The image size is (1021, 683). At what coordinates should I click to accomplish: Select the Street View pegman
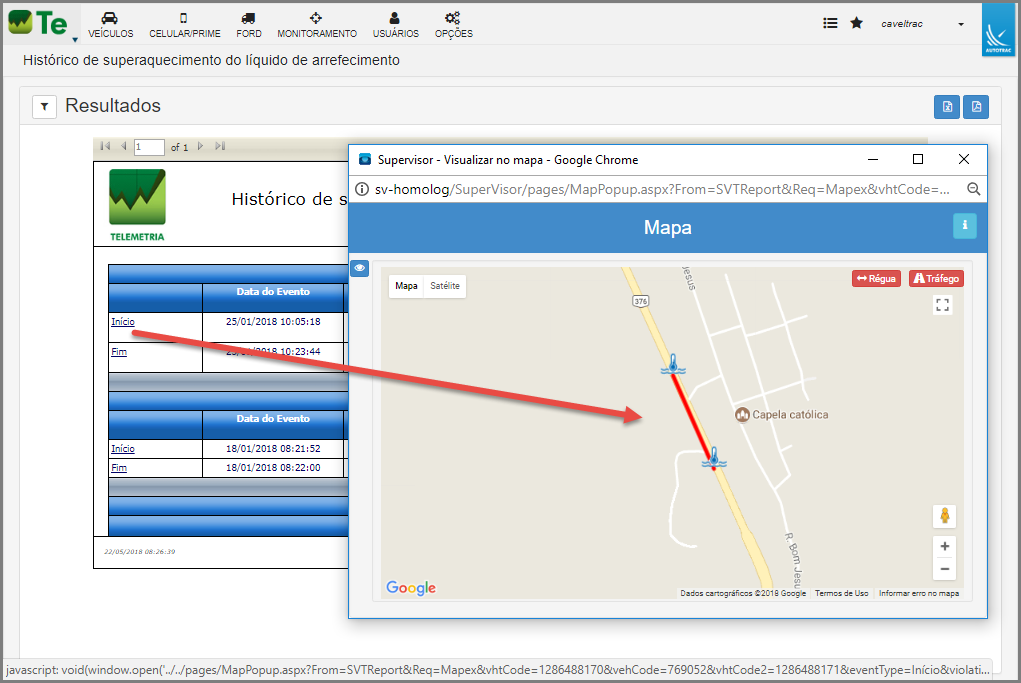click(944, 516)
